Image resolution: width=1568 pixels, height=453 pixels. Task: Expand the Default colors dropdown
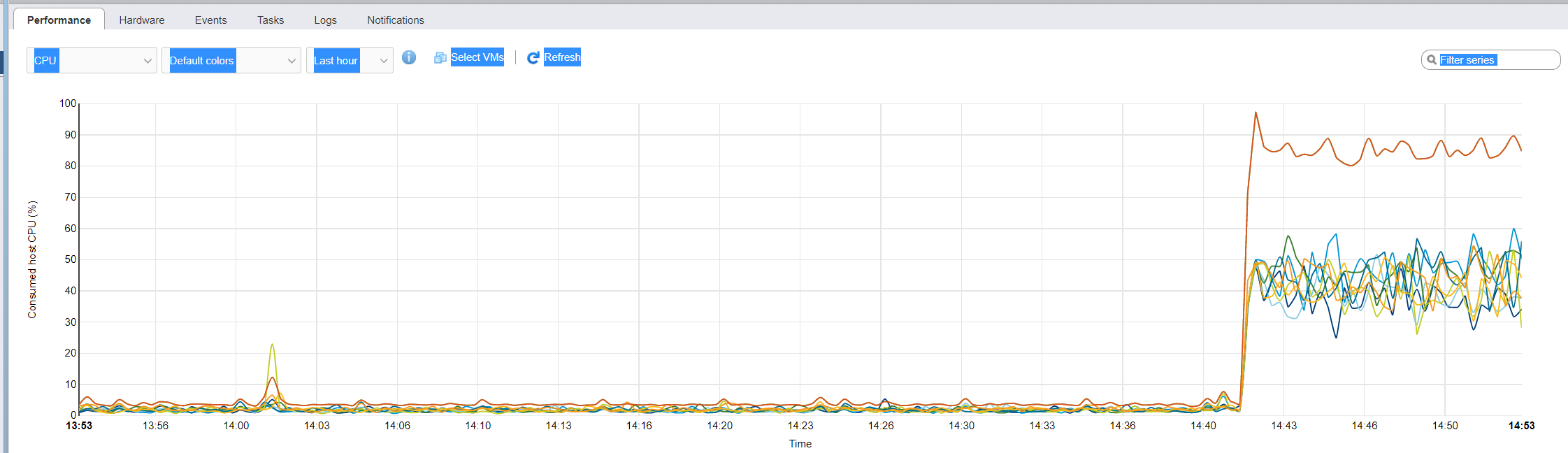pyautogui.click(x=231, y=60)
